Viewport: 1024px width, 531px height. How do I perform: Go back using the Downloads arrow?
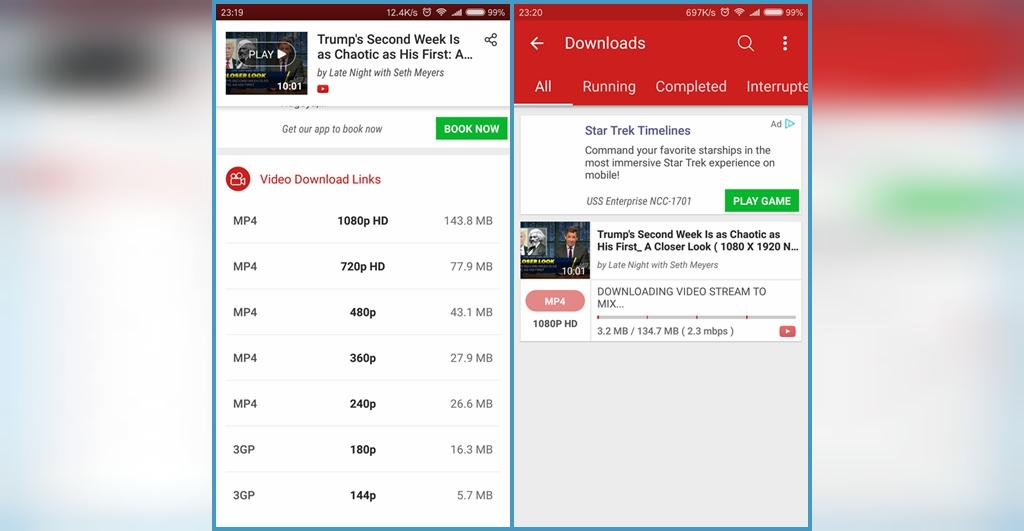(x=537, y=43)
